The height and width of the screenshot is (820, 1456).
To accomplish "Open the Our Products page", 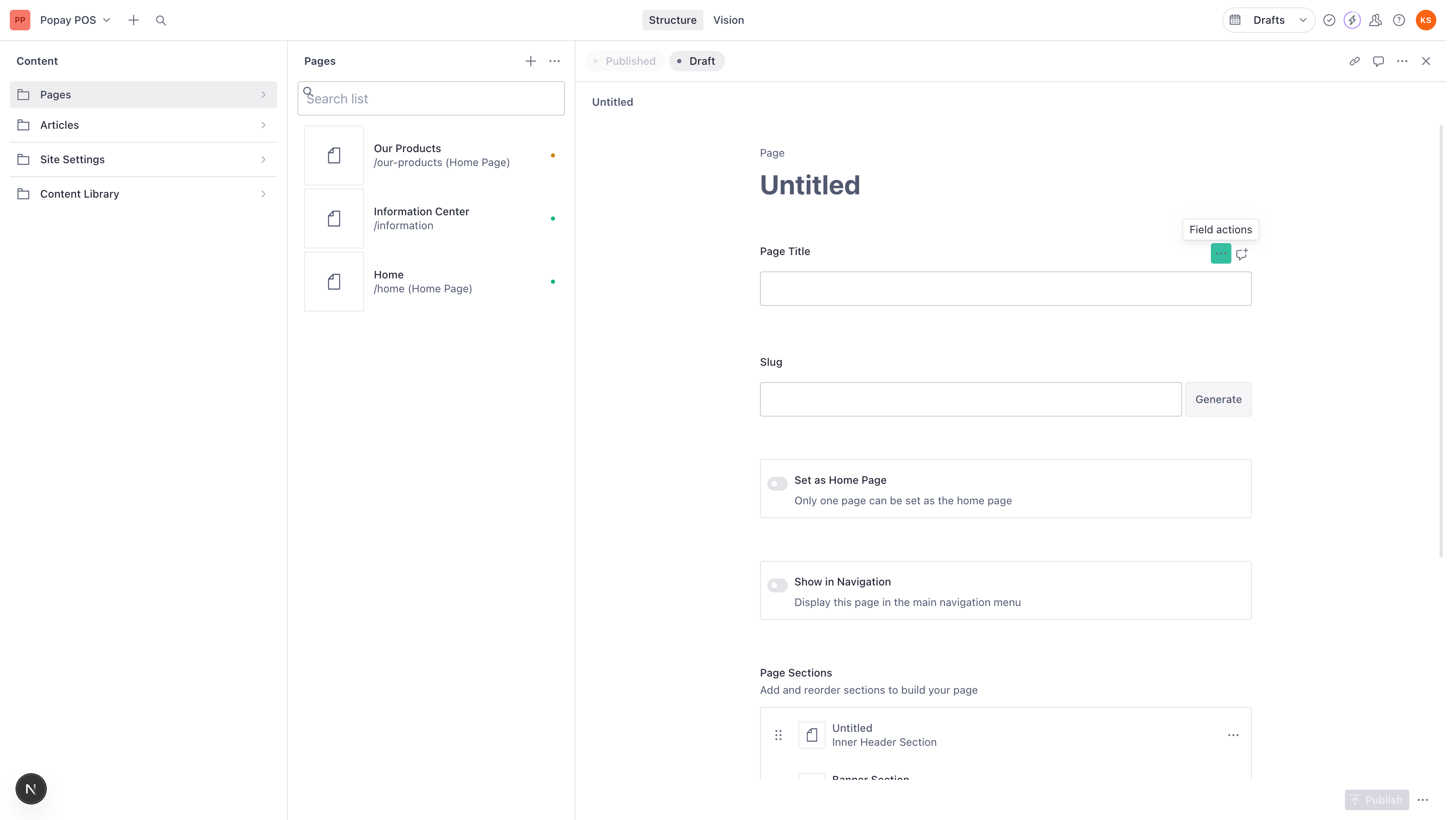I will pyautogui.click(x=431, y=155).
